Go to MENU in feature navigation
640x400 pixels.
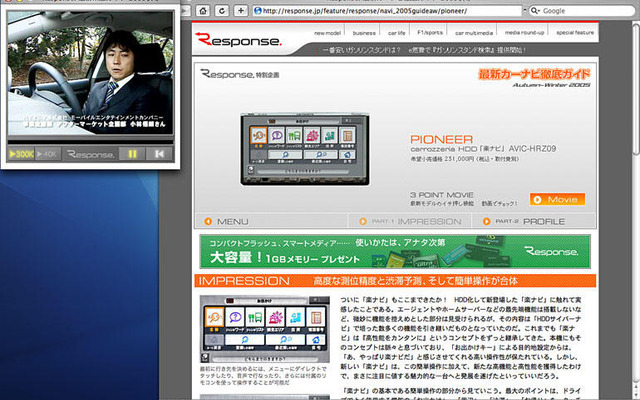tap(227, 221)
